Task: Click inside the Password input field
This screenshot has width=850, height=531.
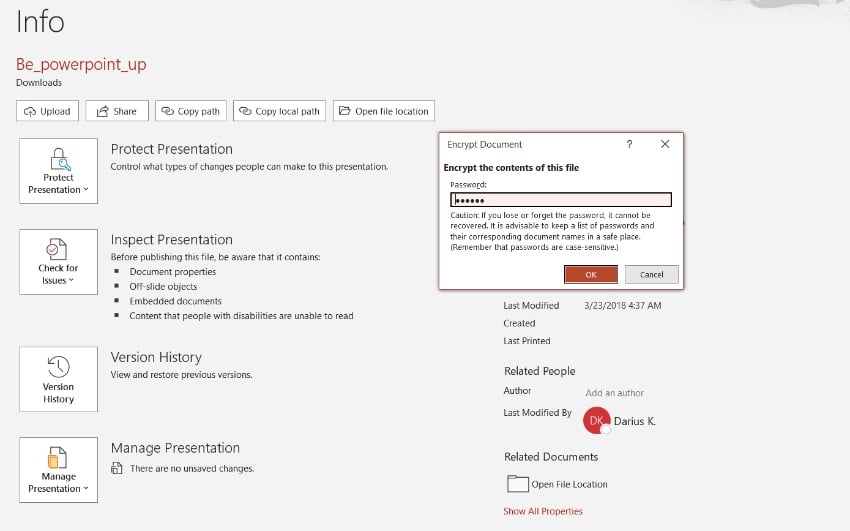Action: click(560, 200)
